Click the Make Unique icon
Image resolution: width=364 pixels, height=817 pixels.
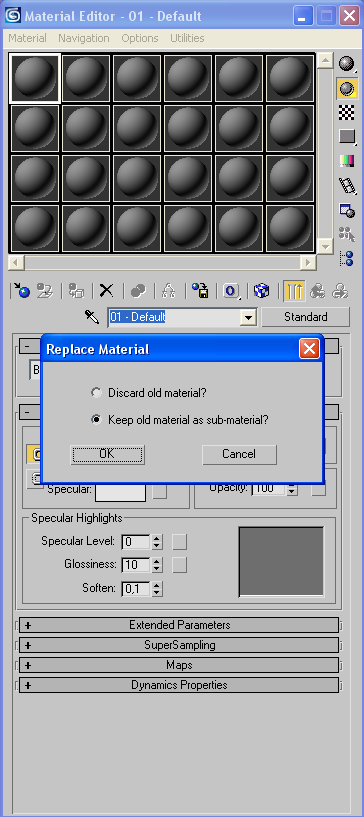coord(169,290)
